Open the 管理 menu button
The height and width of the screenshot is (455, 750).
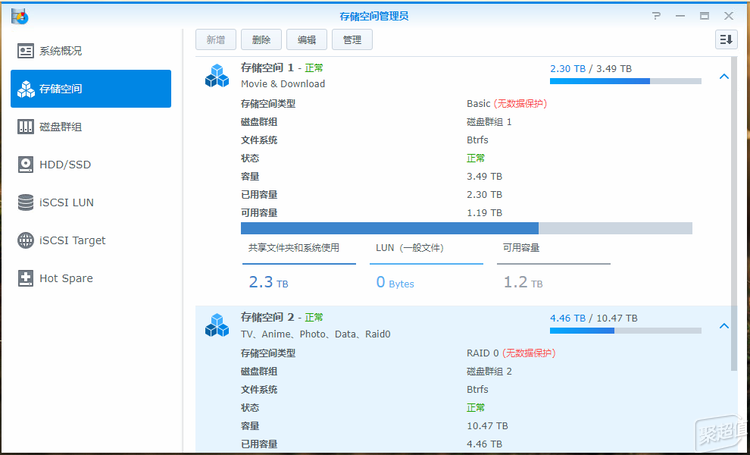click(352, 39)
